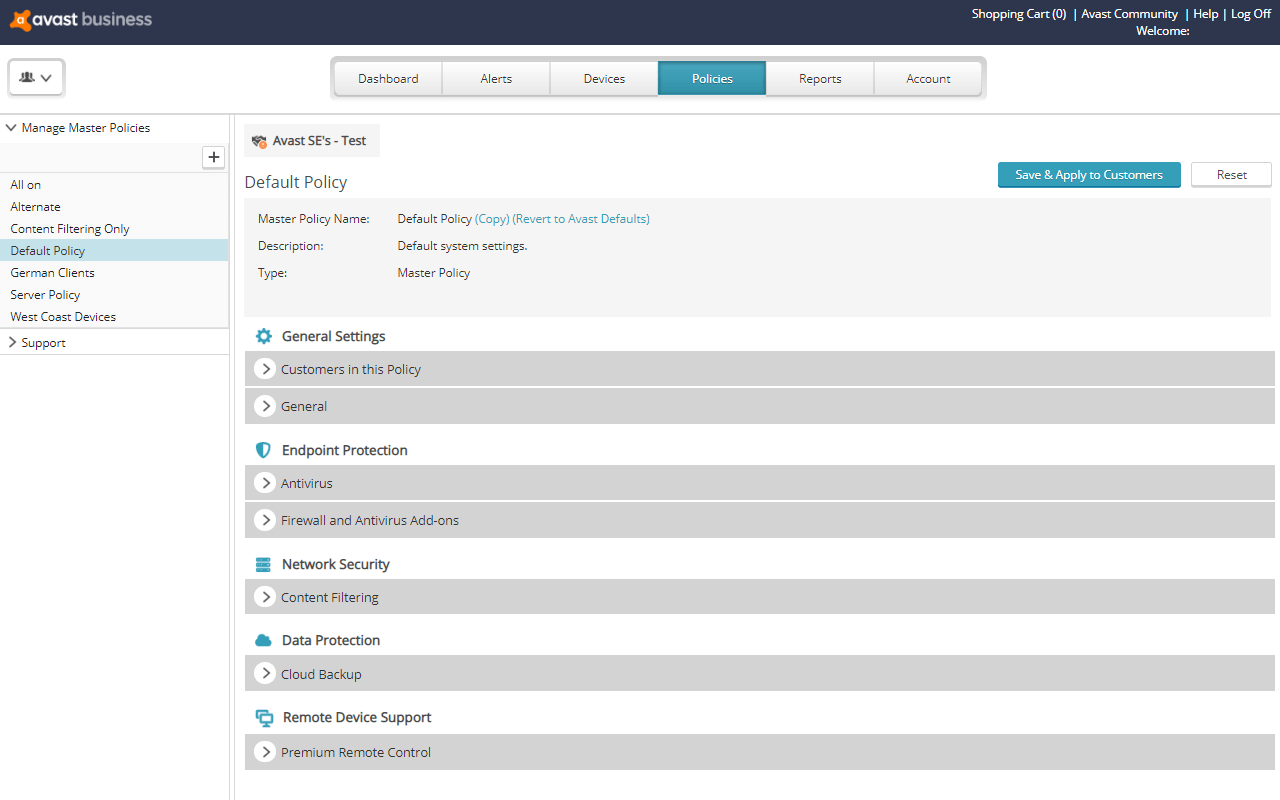This screenshot has height=800, width=1280.
Task: Click the policy icon beside Avast SE's - Test
Action: (x=260, y=140)
